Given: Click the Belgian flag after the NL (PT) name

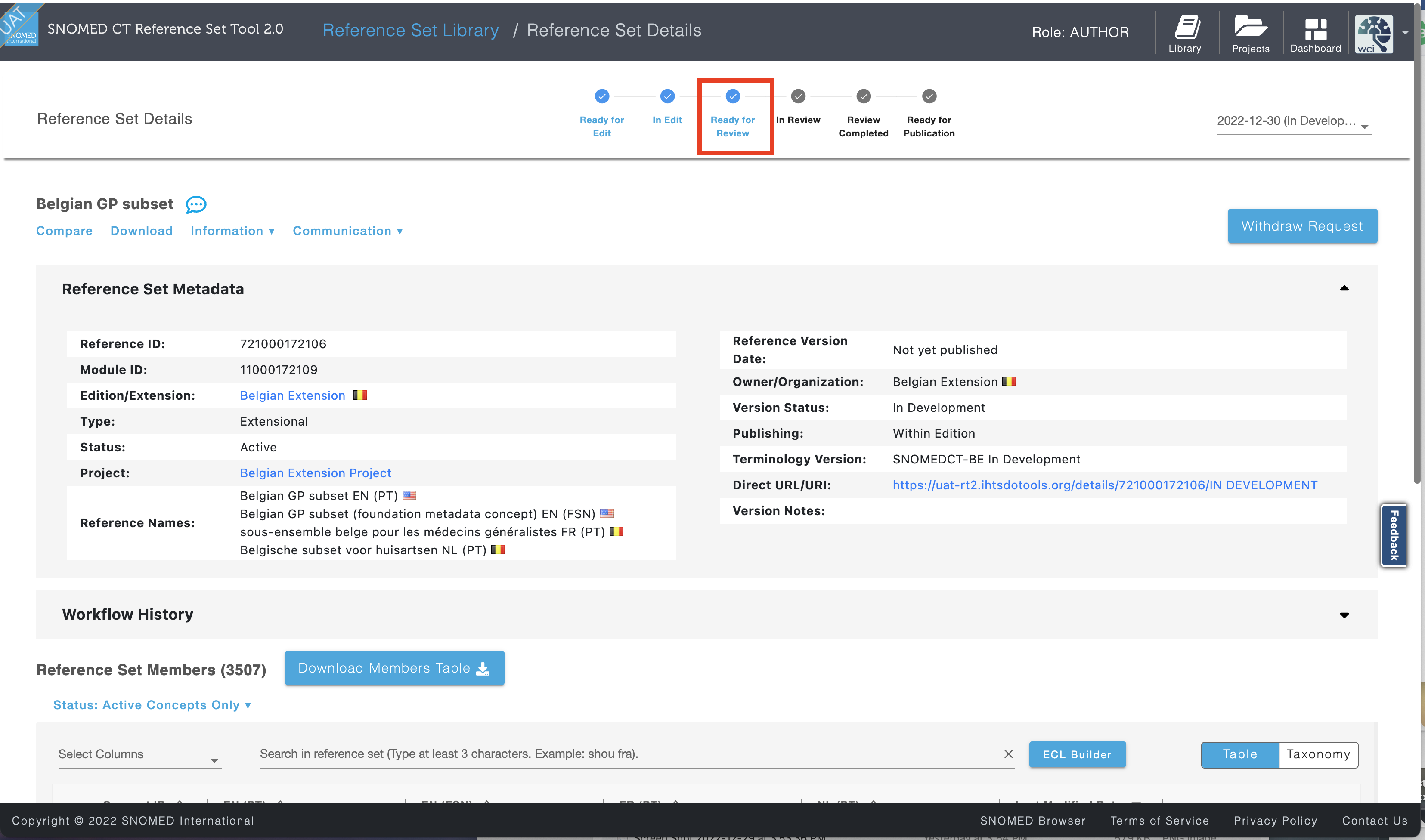Looking at the screenshot, I should 498,550.
